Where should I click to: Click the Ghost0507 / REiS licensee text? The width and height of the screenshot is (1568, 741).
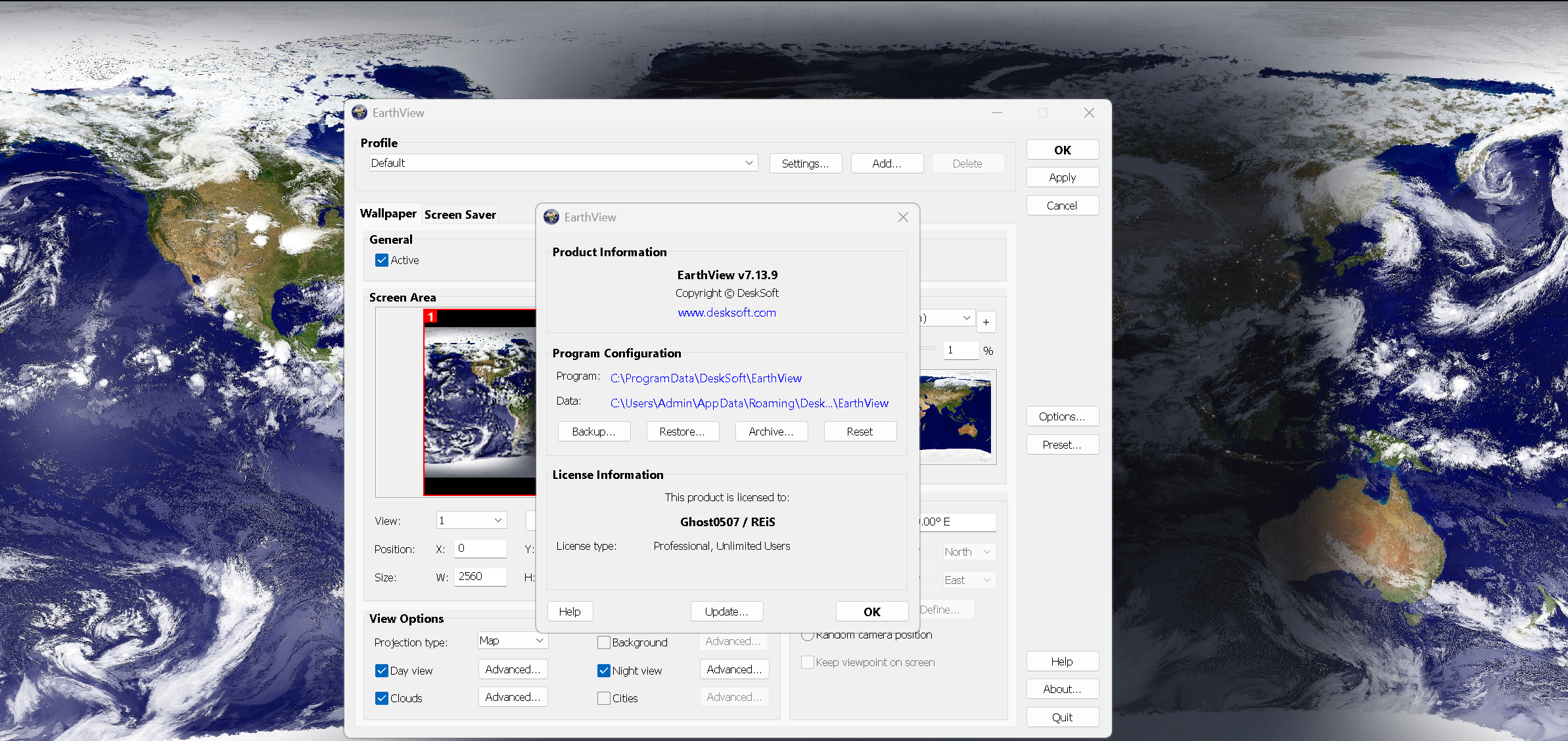tap(727, 522)
